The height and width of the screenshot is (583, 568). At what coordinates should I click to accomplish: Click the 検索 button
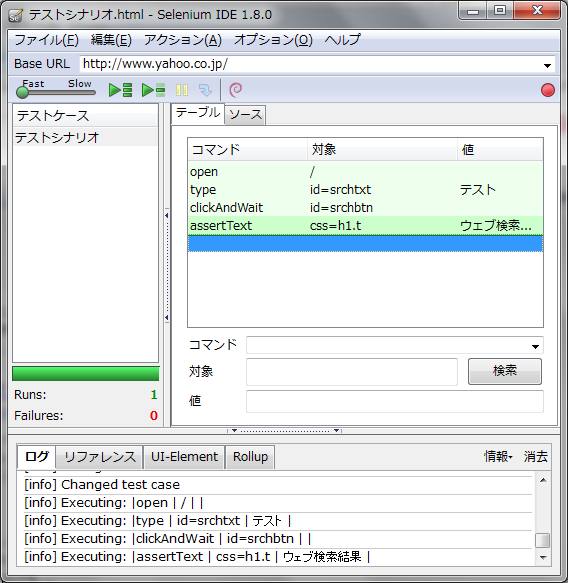coord(505,371)
